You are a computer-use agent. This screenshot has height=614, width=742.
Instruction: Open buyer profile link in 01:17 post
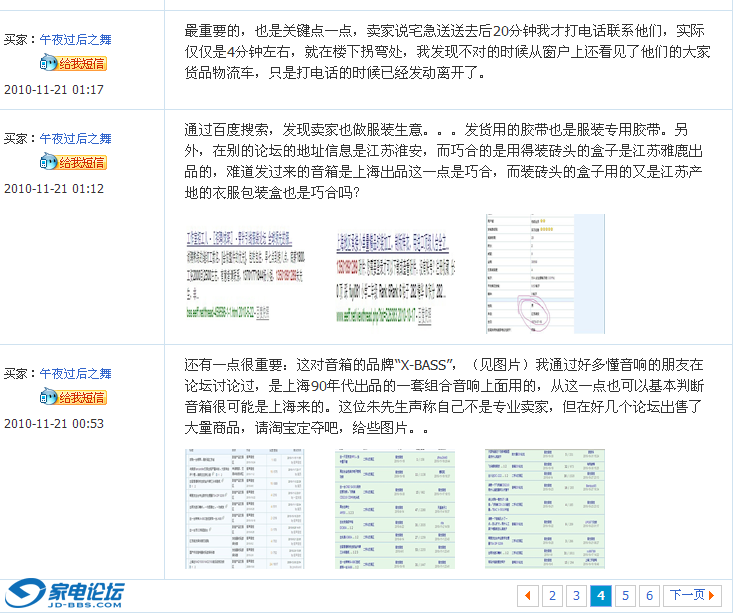coord(76,40)
